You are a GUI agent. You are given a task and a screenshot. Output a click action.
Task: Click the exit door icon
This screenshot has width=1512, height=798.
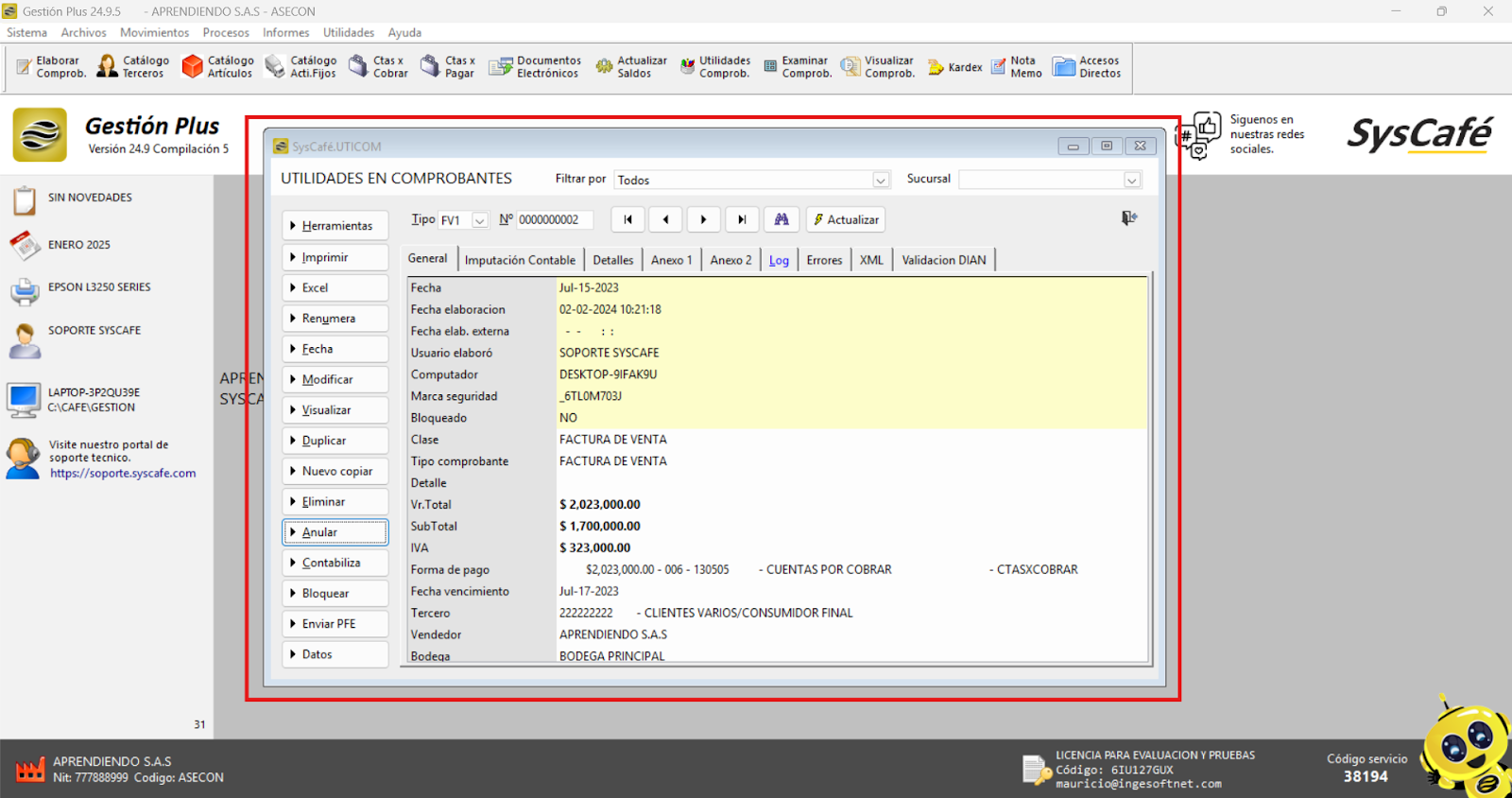[1128, 218]
